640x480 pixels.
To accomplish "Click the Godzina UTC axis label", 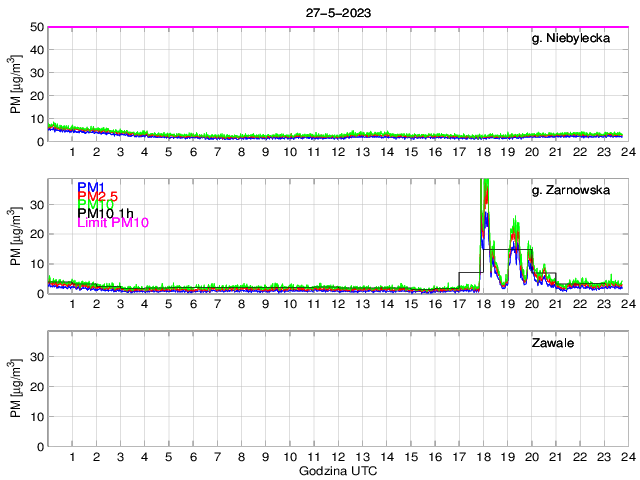I will 337,471.
